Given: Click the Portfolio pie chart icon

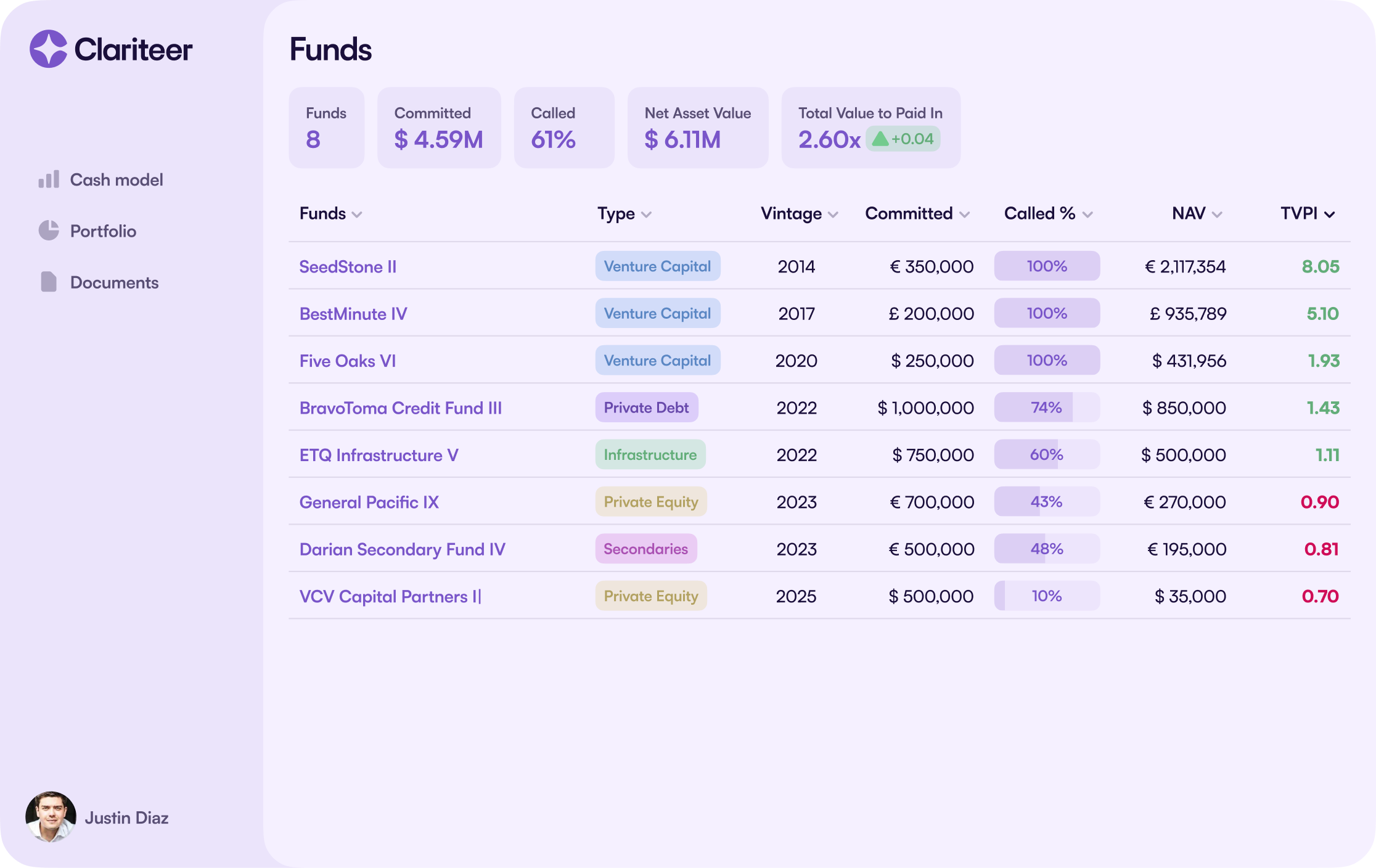Looking at the screenshot, I should (49, 231).
